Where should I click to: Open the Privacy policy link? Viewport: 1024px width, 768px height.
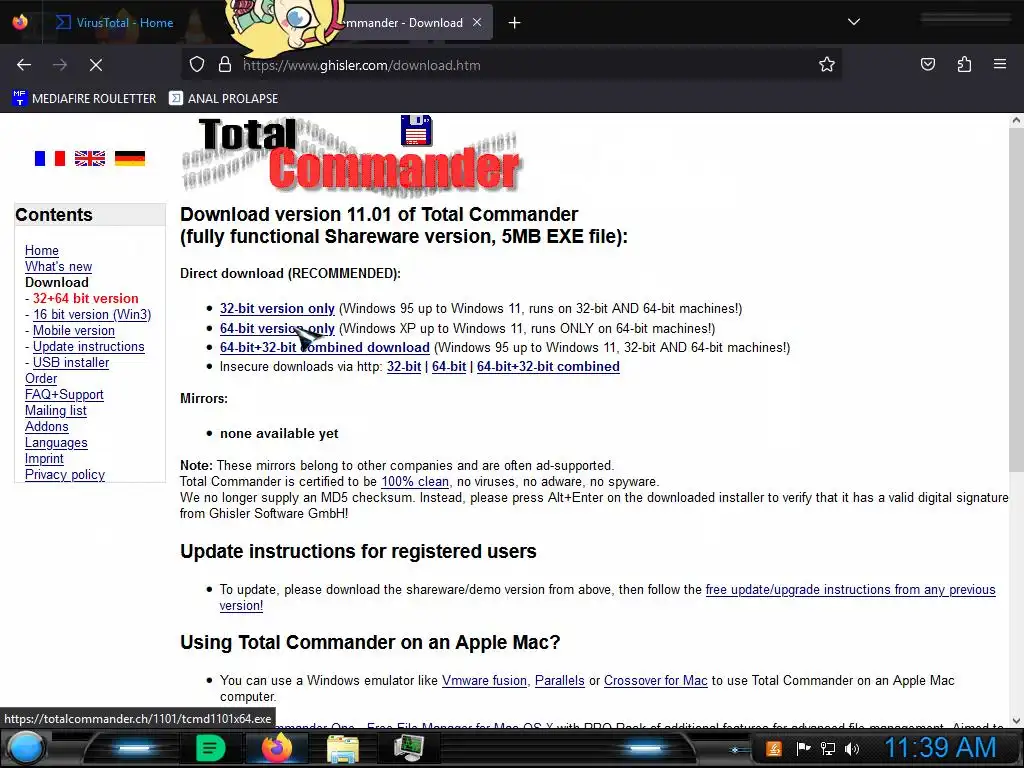tap(65, 475)
